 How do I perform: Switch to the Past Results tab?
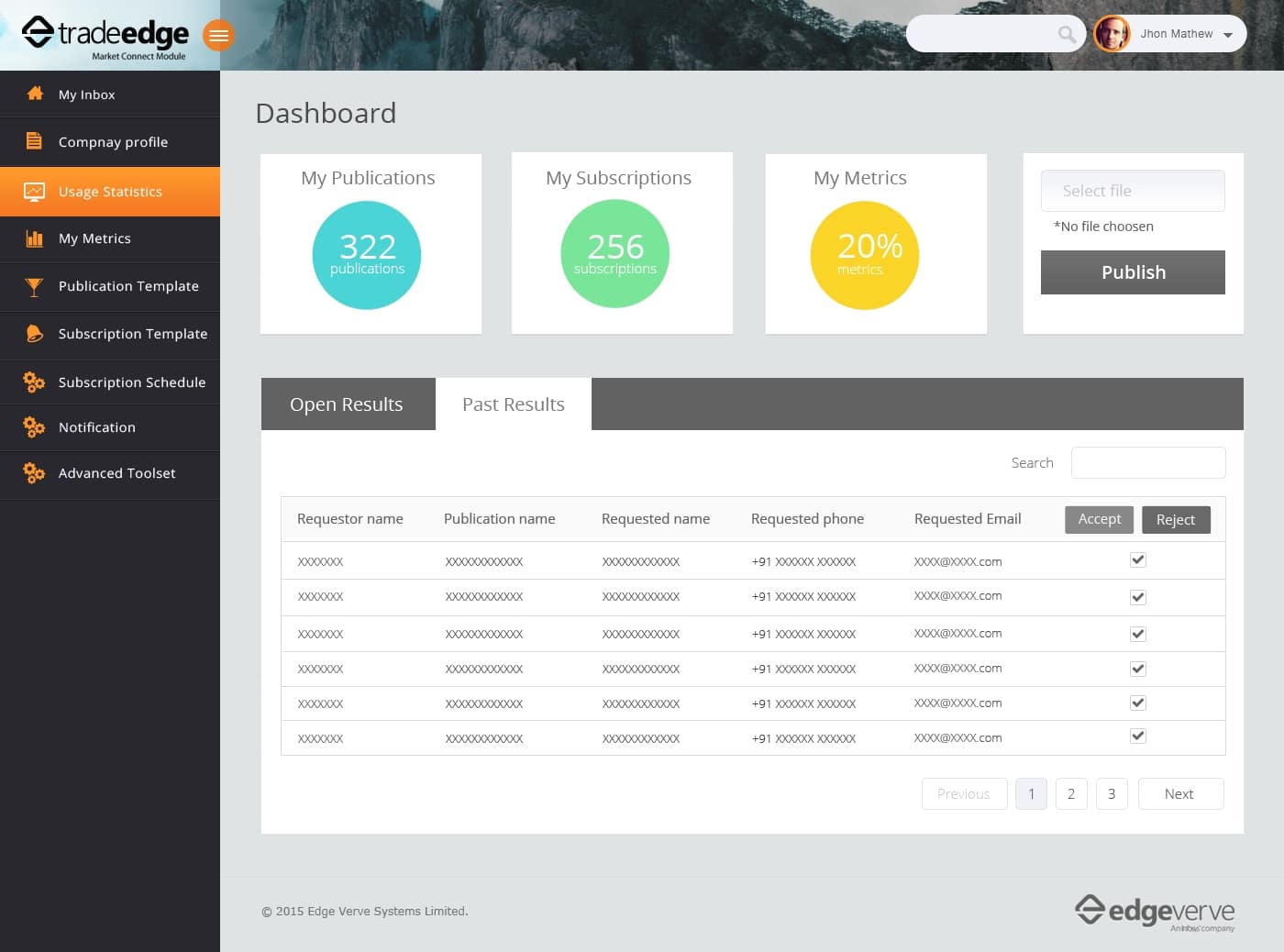pos(513,404)
